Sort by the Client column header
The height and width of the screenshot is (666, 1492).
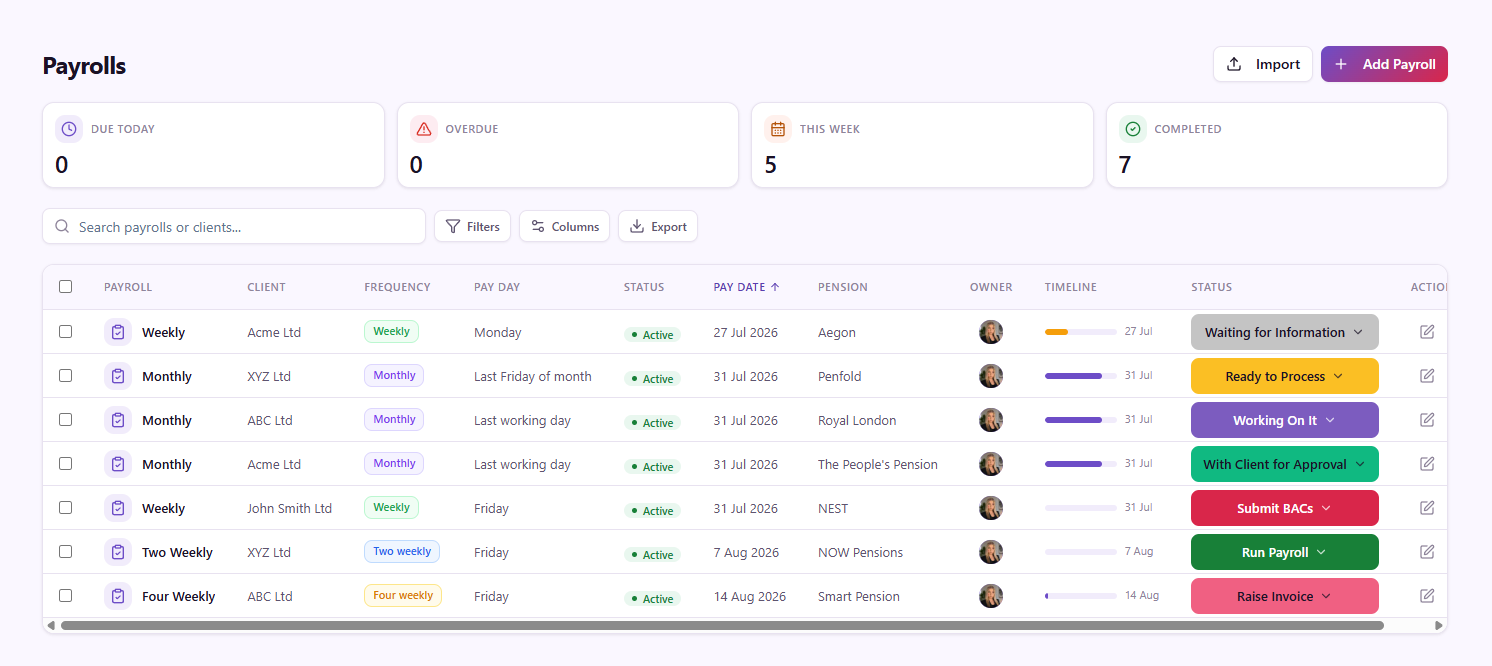click(x=266, y=287)
